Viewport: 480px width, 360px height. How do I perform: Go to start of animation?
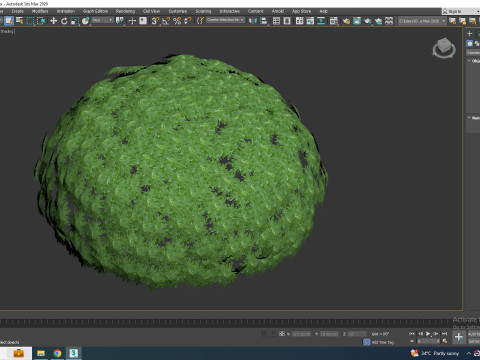coord(412,334)
